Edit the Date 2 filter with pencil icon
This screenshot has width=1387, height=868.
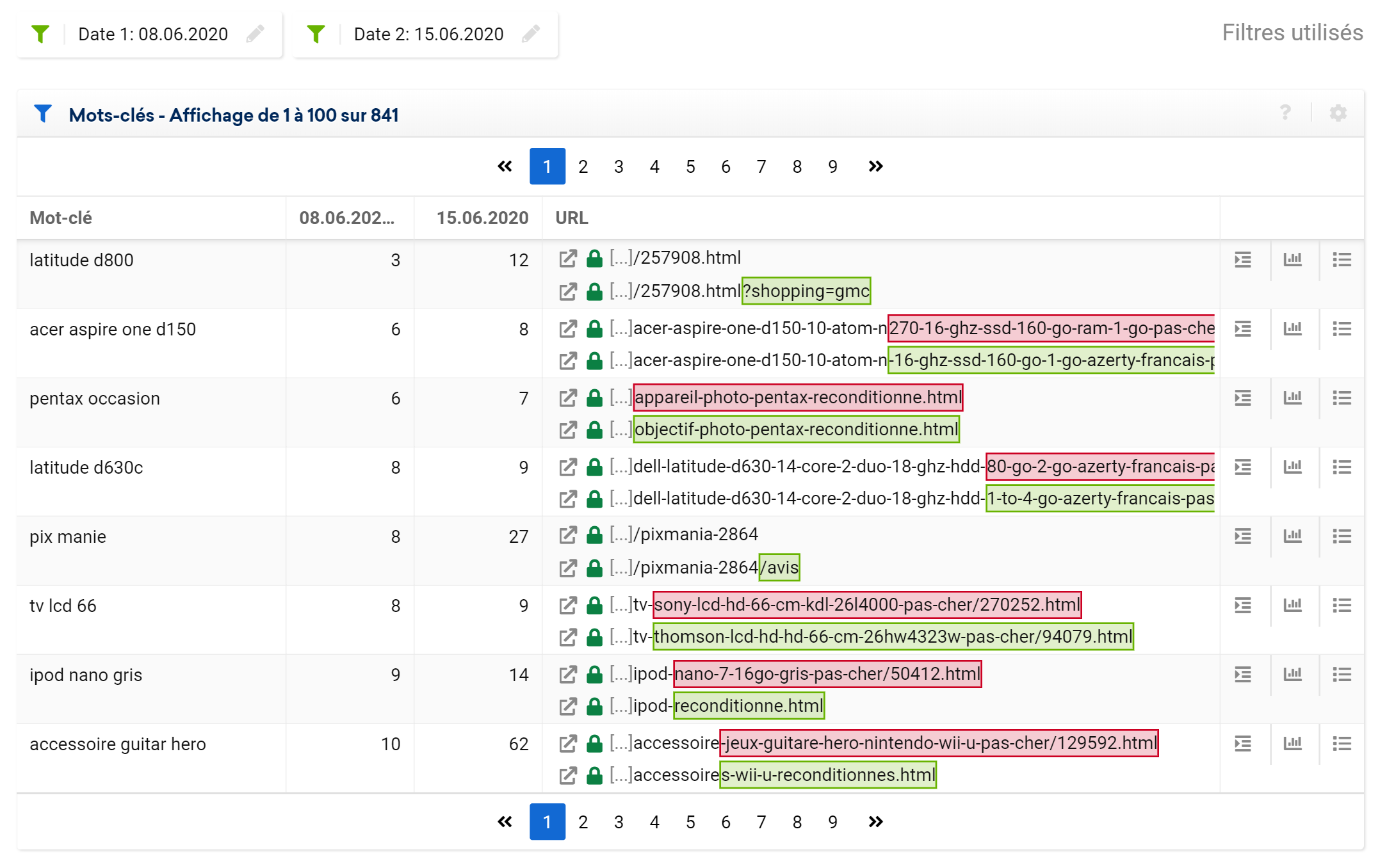[531, 34]
